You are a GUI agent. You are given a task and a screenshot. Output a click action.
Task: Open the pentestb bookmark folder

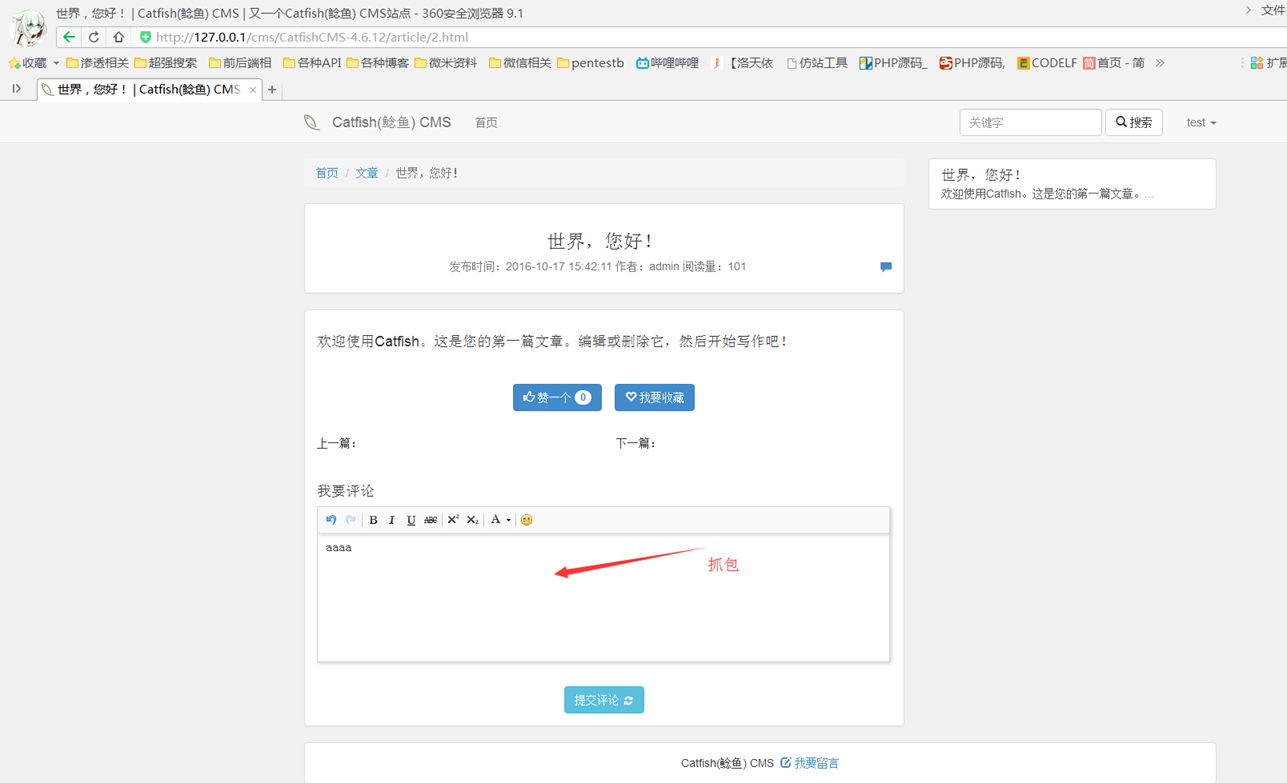point(590,63)
